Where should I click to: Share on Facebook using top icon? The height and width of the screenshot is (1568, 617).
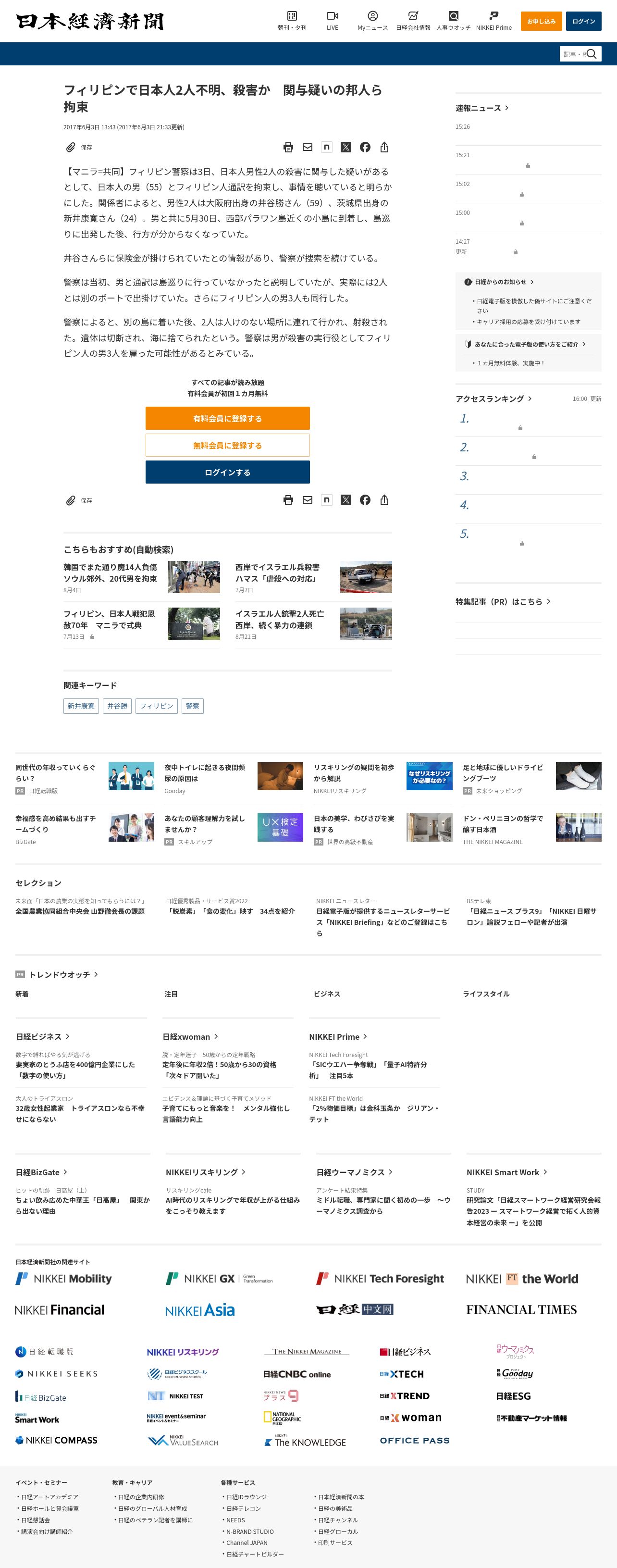(365, 147)
